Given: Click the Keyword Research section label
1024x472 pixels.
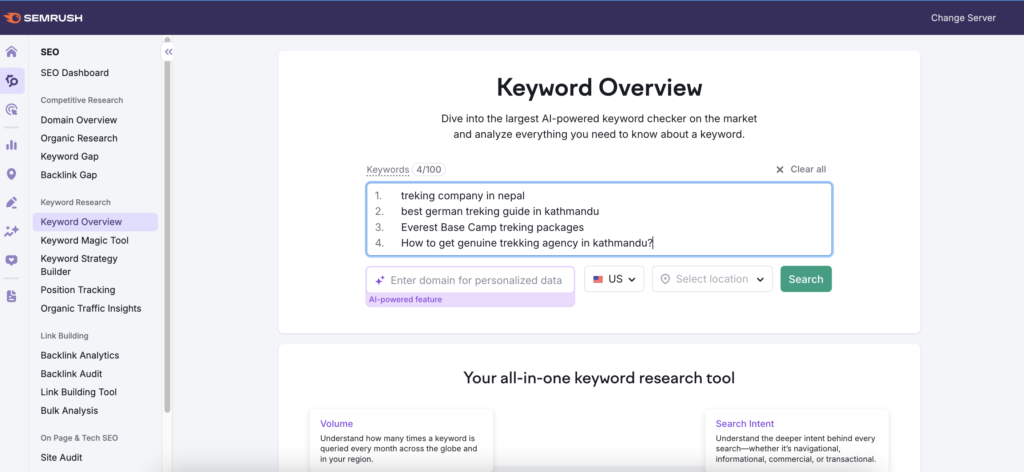Looking at the screenshot, I should pyautogui.click(x=76, y=202).
